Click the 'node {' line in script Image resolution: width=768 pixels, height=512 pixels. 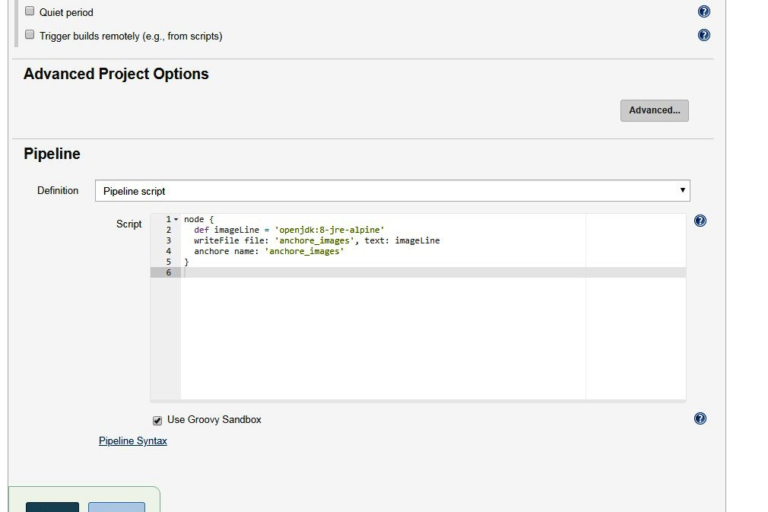click(x=198, y=219)
